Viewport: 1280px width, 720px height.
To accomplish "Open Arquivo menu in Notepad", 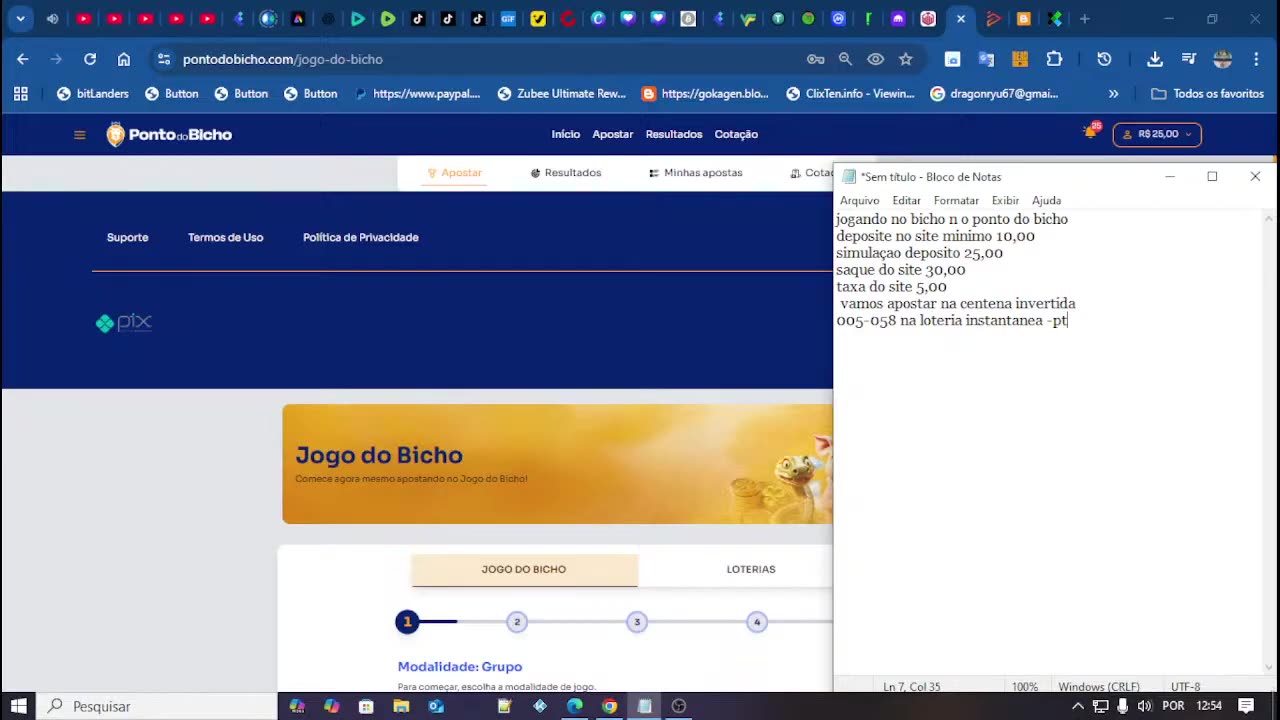I will 860,201.
